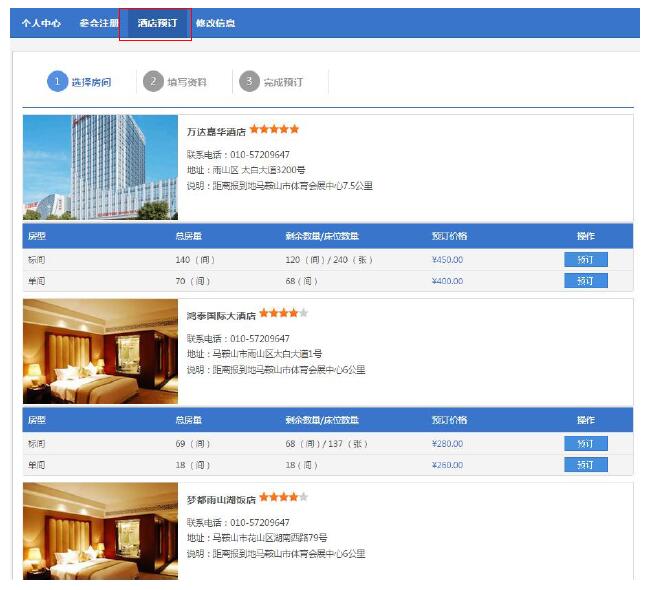Select the 酒店预订 navigation tab
Viewport: 650px width, 590px height.
click(x=156, y=23)
